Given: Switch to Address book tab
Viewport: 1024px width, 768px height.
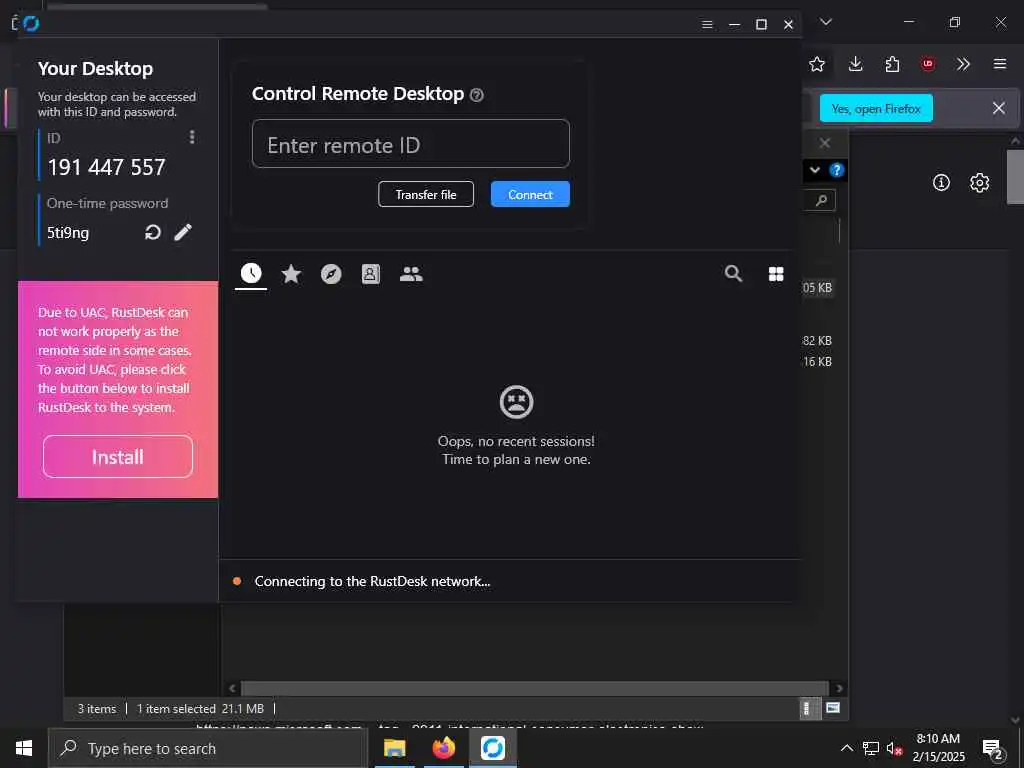Looking at the screenshot, I should pyautogui.click(x=371, y=274).
